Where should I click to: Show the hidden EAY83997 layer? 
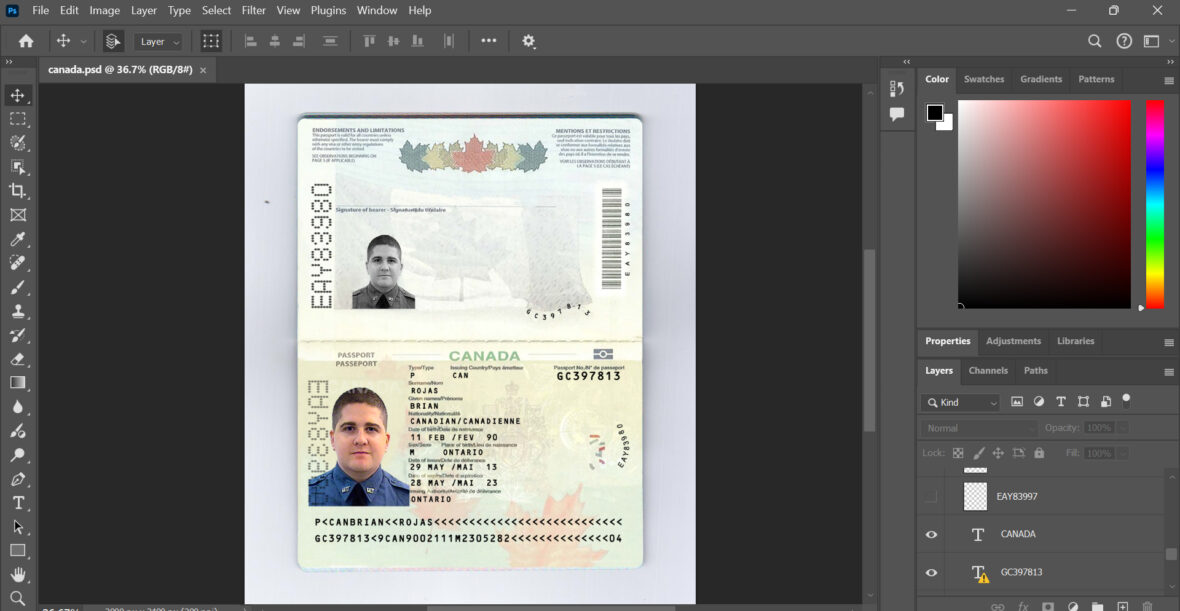pos(931,497)
